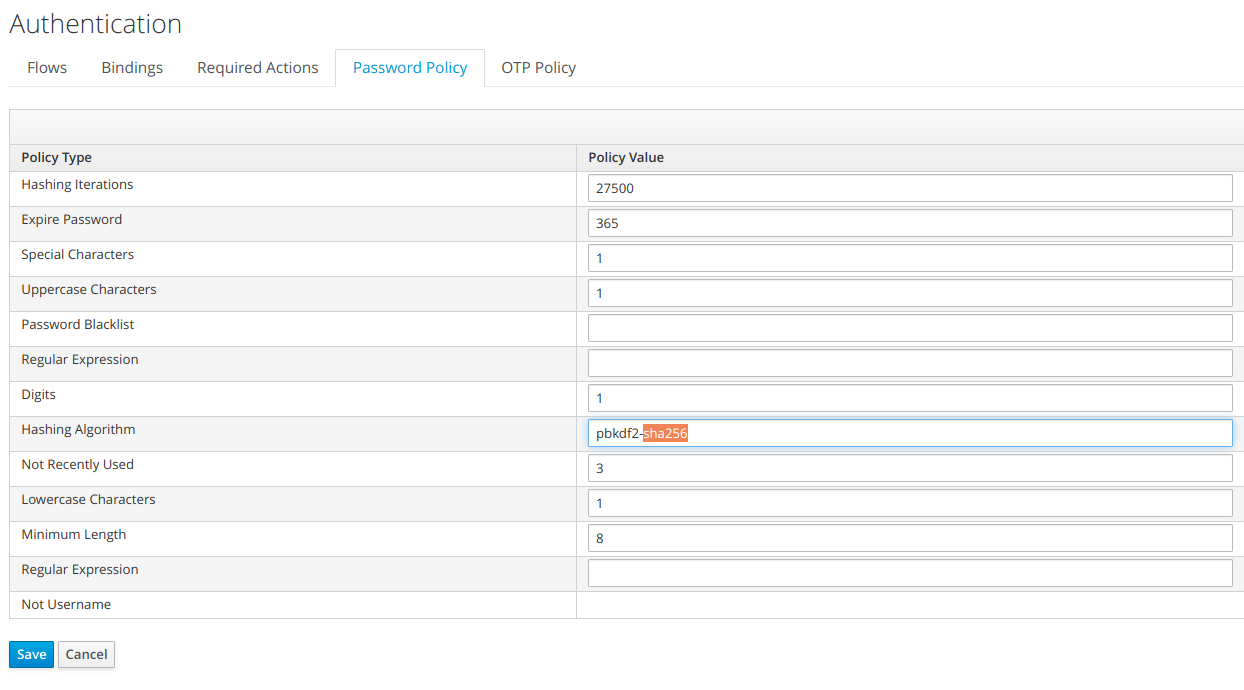Click the empty Password Blacklist field

(x=910, y=327)
